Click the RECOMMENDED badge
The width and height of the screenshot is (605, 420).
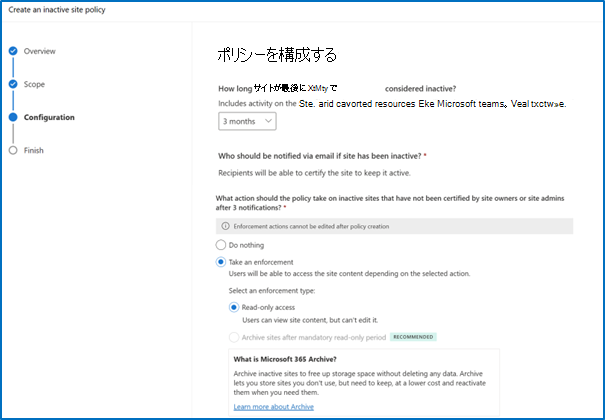coord(413,337)
